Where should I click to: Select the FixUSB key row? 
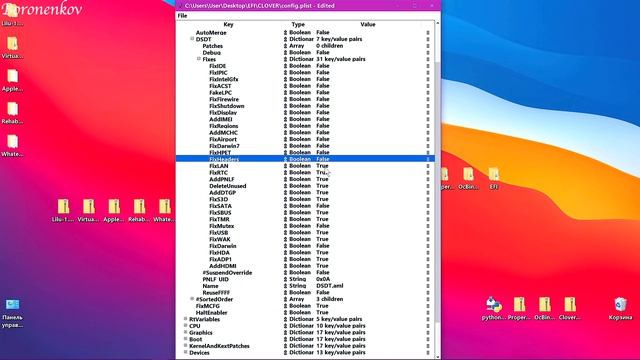point(218,232)
